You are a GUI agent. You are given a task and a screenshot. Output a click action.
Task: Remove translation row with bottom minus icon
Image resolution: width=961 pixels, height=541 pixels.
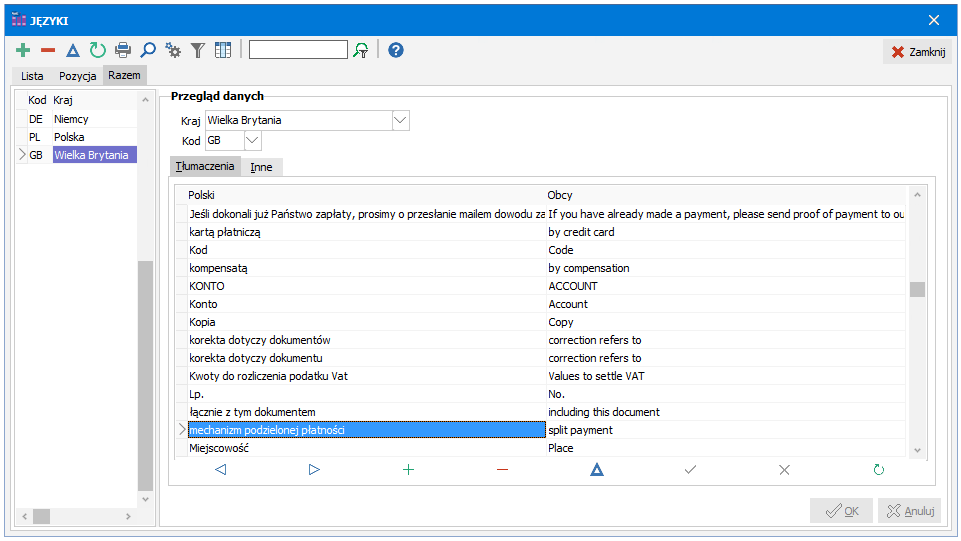(503, 469)
